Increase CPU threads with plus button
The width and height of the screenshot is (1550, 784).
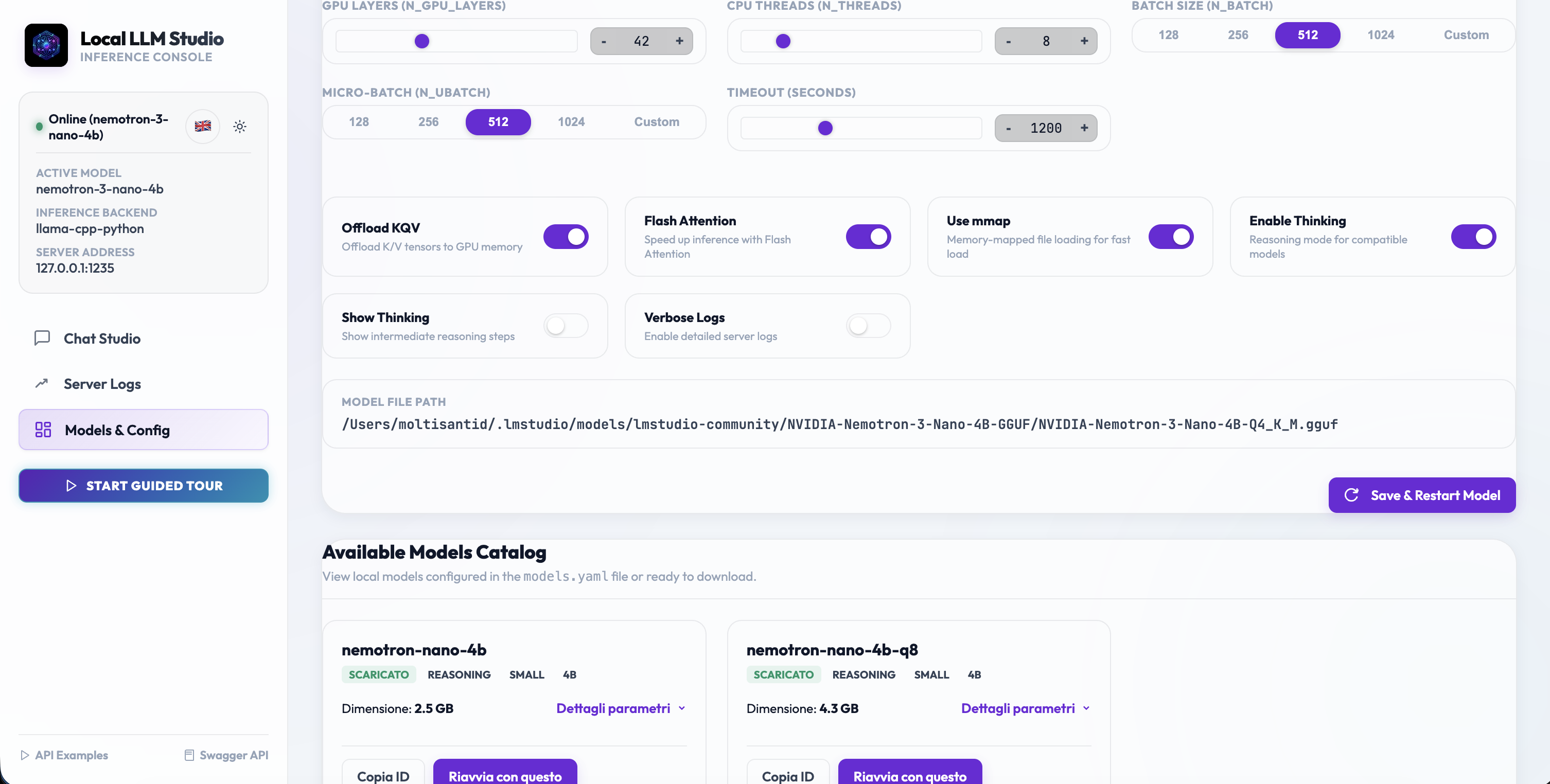tap(1084, 41)
